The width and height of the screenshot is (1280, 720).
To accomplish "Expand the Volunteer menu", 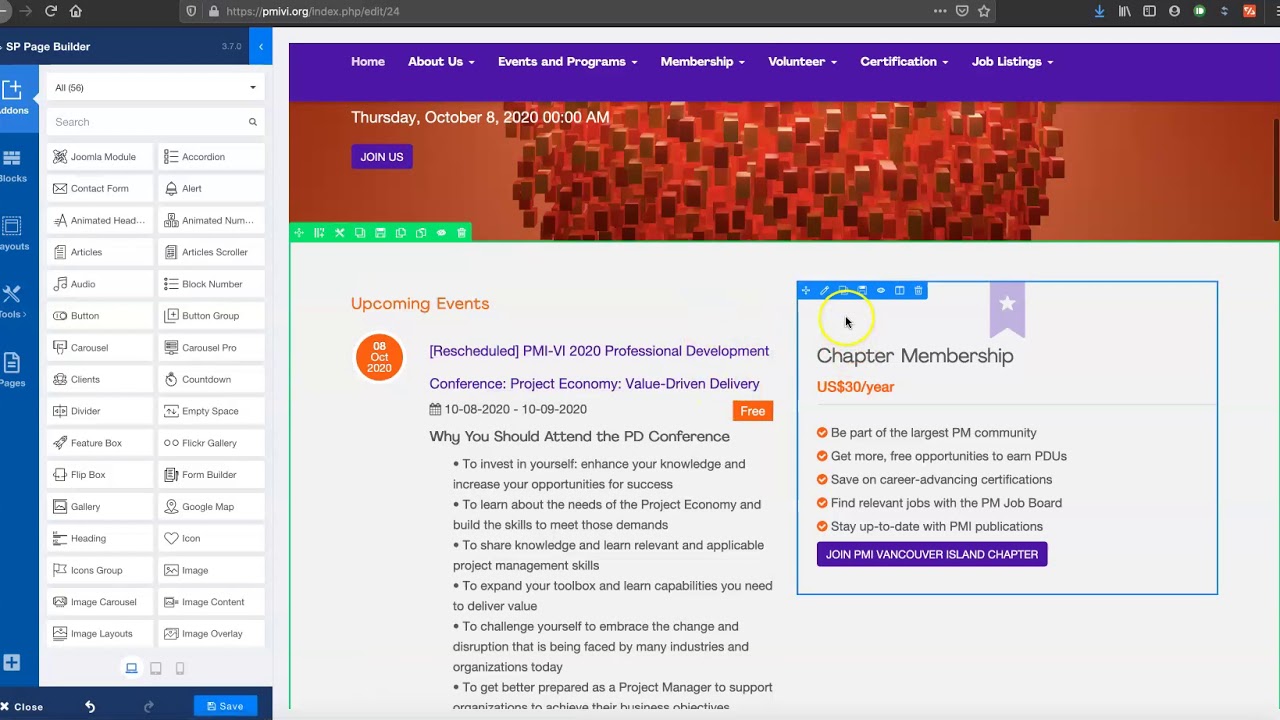I will click(802, 62).
